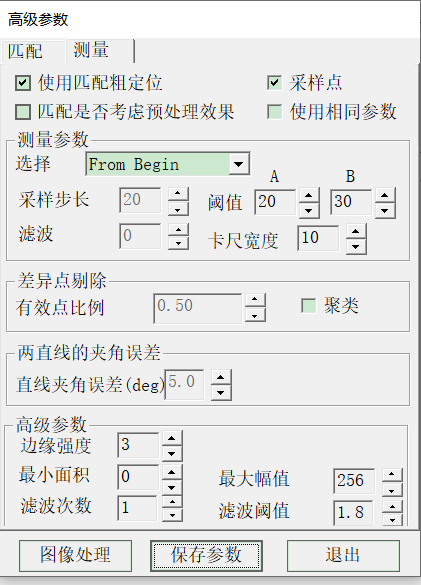Increase 卡尺宽度 with the up arrow
Viewport: 421px width, 585px height.
[x=356, y=232]
